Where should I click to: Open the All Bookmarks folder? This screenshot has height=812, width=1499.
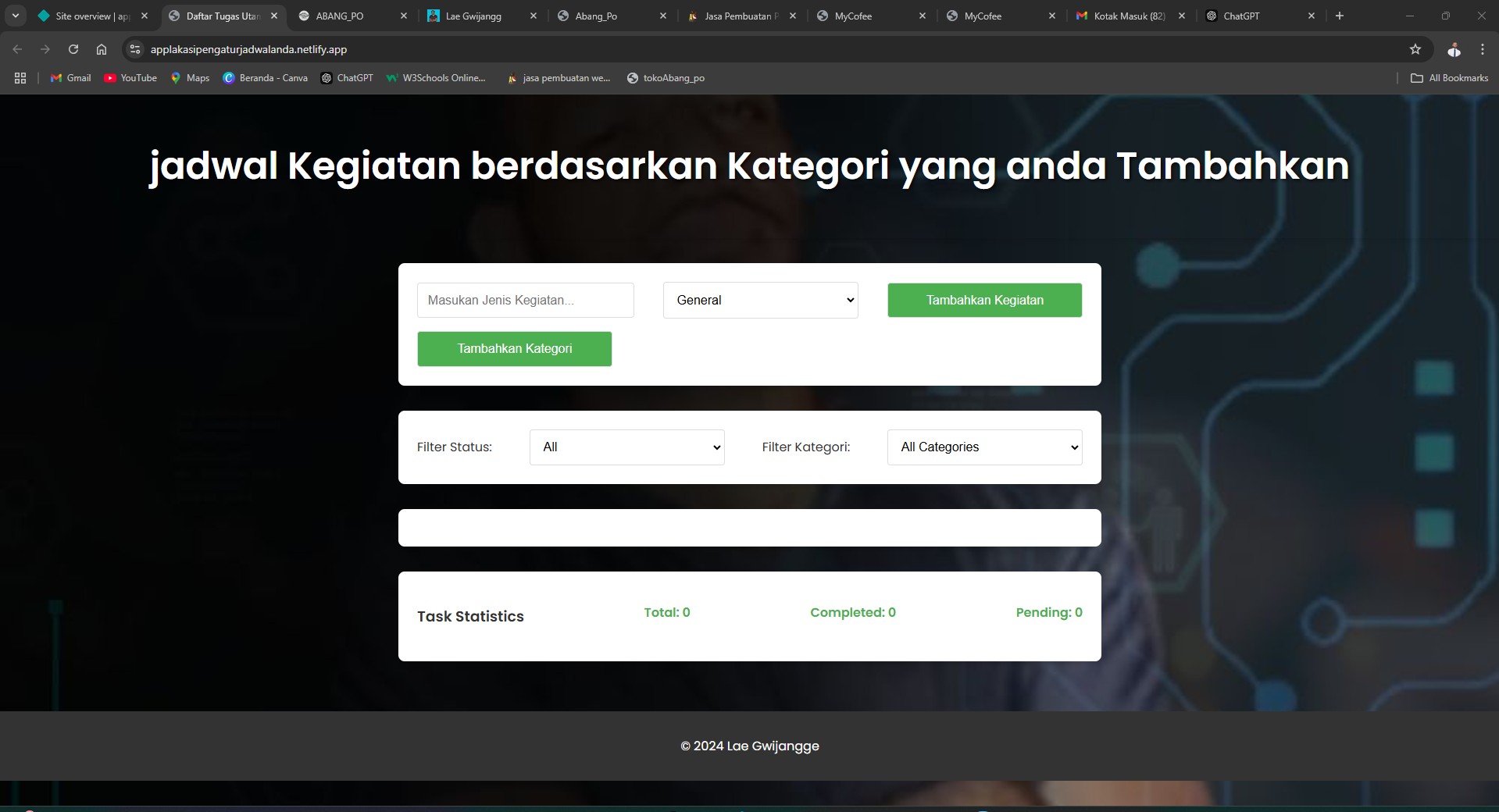1449,78
